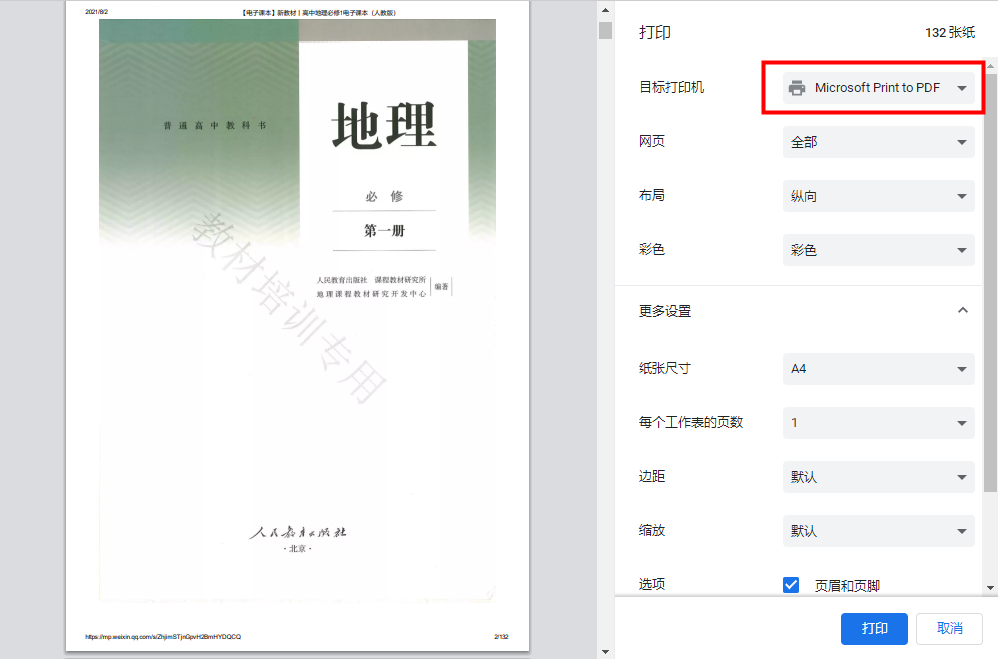
Task: Click the blue 打印 button
Action: [x=874, y=629]
